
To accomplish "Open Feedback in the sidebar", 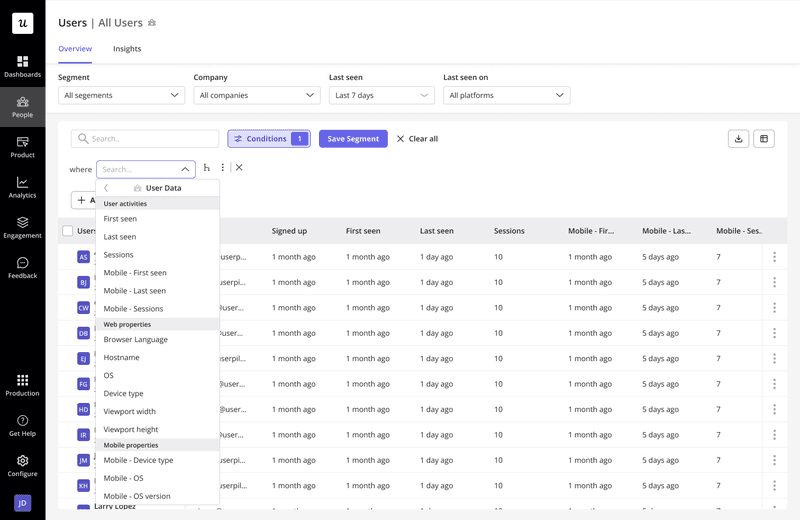I will [22, 267].
